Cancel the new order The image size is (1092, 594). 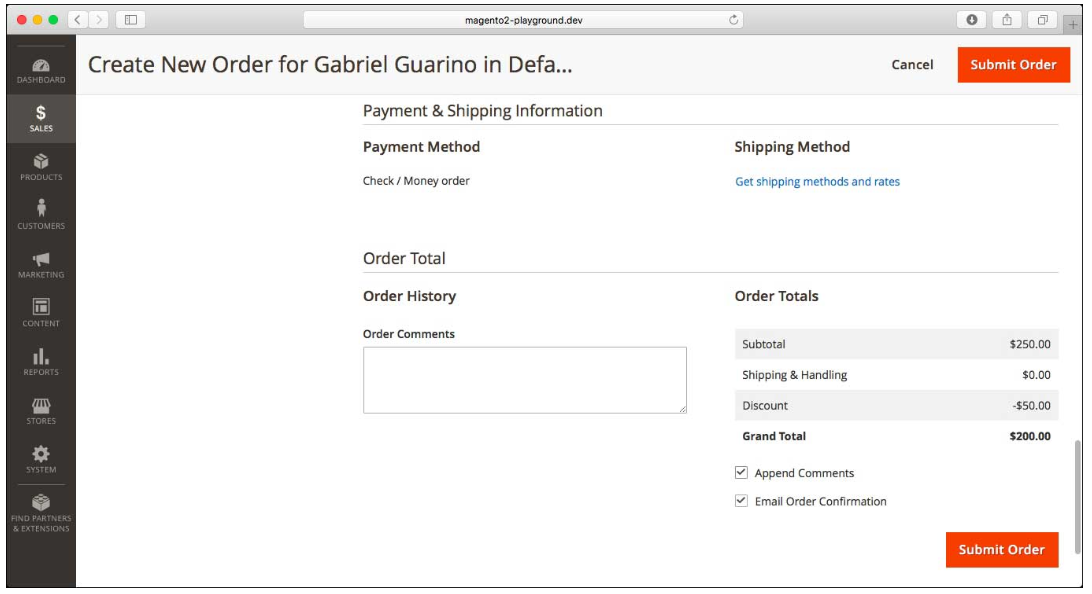(x=911, y=64)
